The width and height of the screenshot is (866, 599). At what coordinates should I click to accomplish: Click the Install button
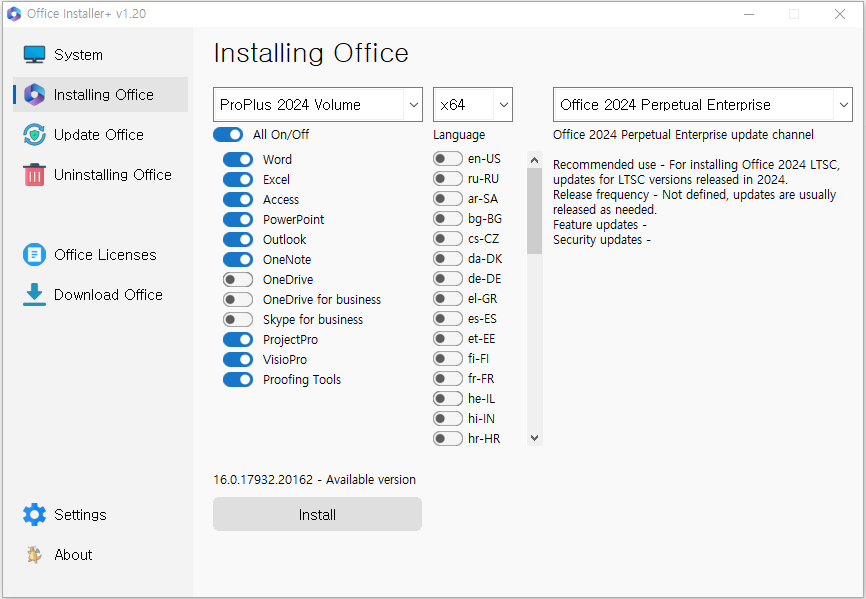coord(318,514)
